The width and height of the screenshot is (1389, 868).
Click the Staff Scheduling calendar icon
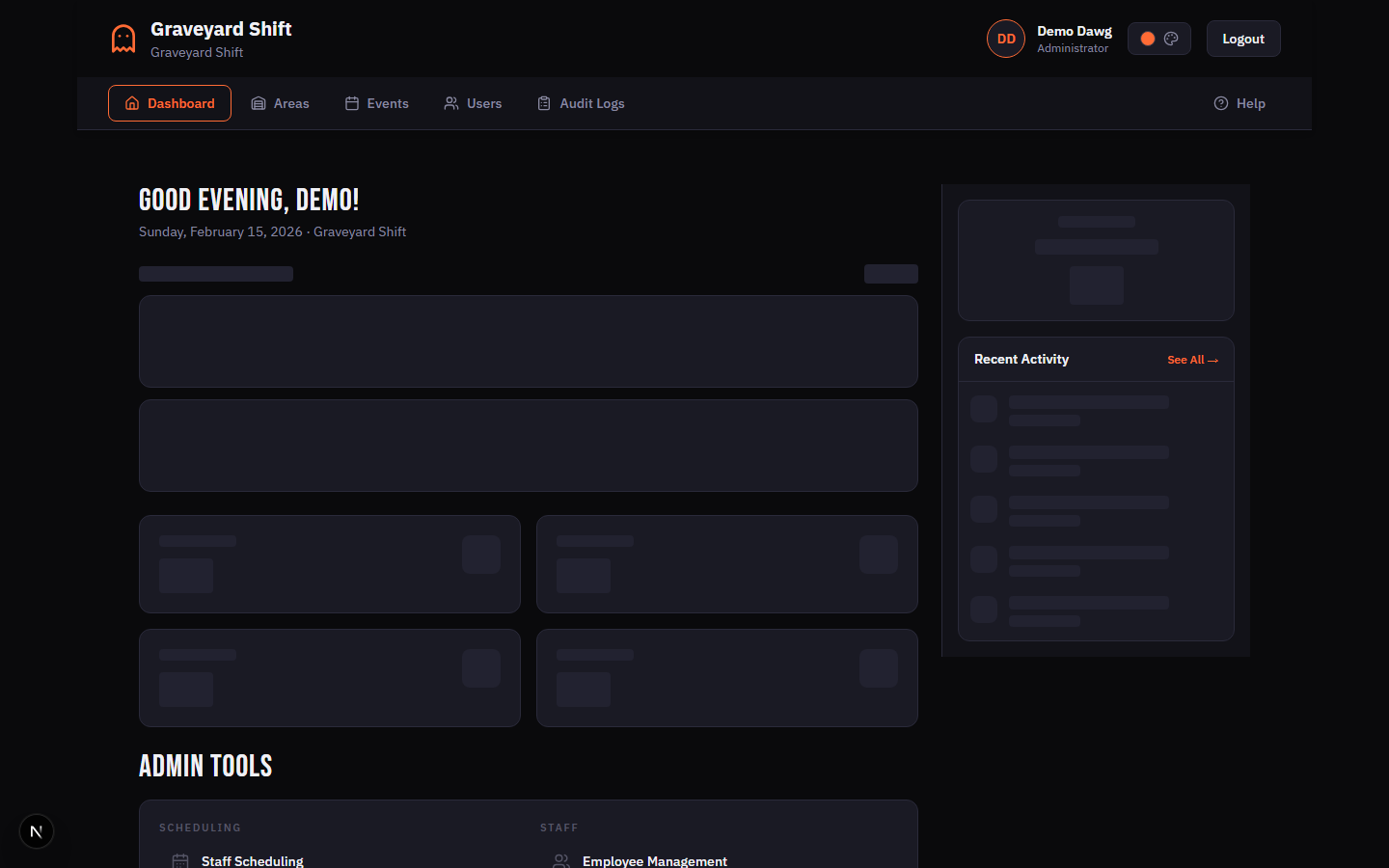pyautogui.click(x=180, y=860)
